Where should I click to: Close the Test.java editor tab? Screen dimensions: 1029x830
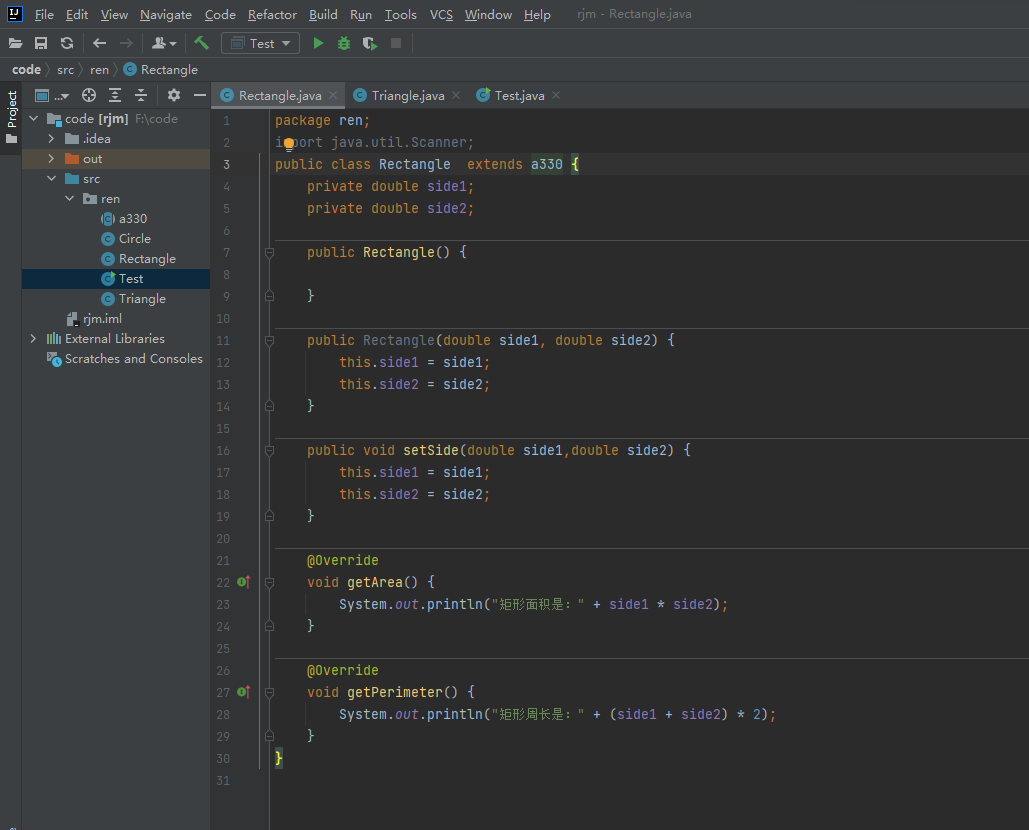click(x=556, y=96)
